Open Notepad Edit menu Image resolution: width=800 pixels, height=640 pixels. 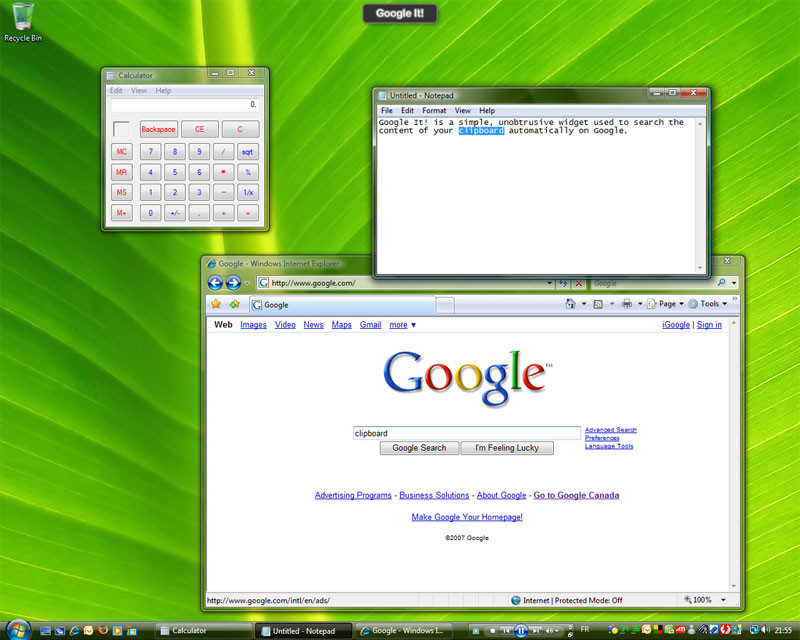click(x=407, y=110)
